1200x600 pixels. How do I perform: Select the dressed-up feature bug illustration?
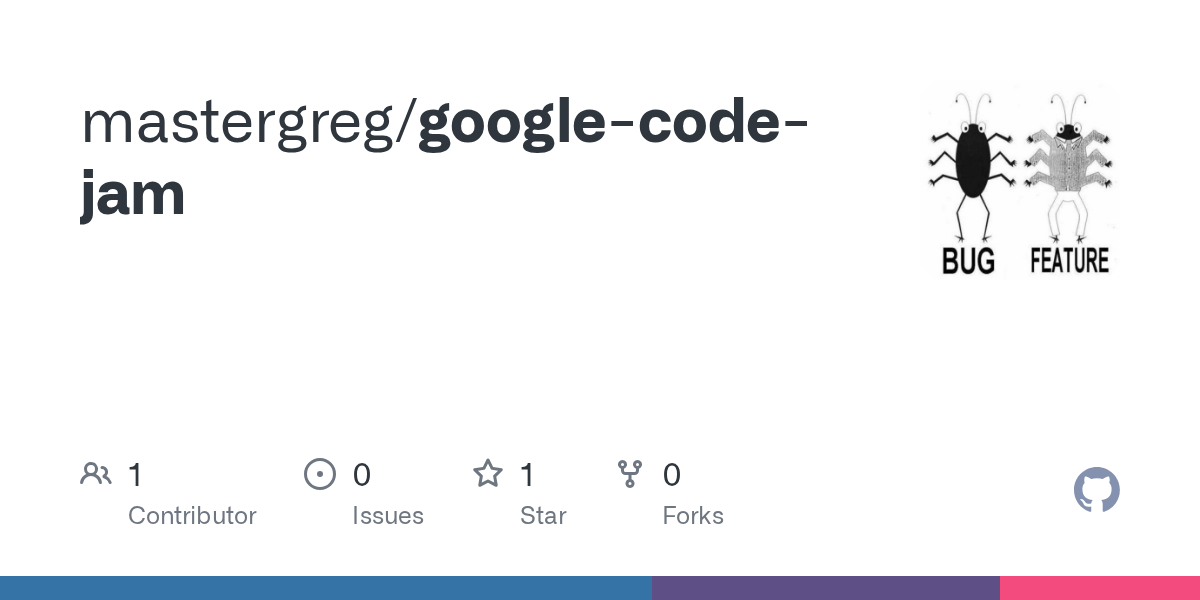pyautogui.click(x=1070, y=165)
